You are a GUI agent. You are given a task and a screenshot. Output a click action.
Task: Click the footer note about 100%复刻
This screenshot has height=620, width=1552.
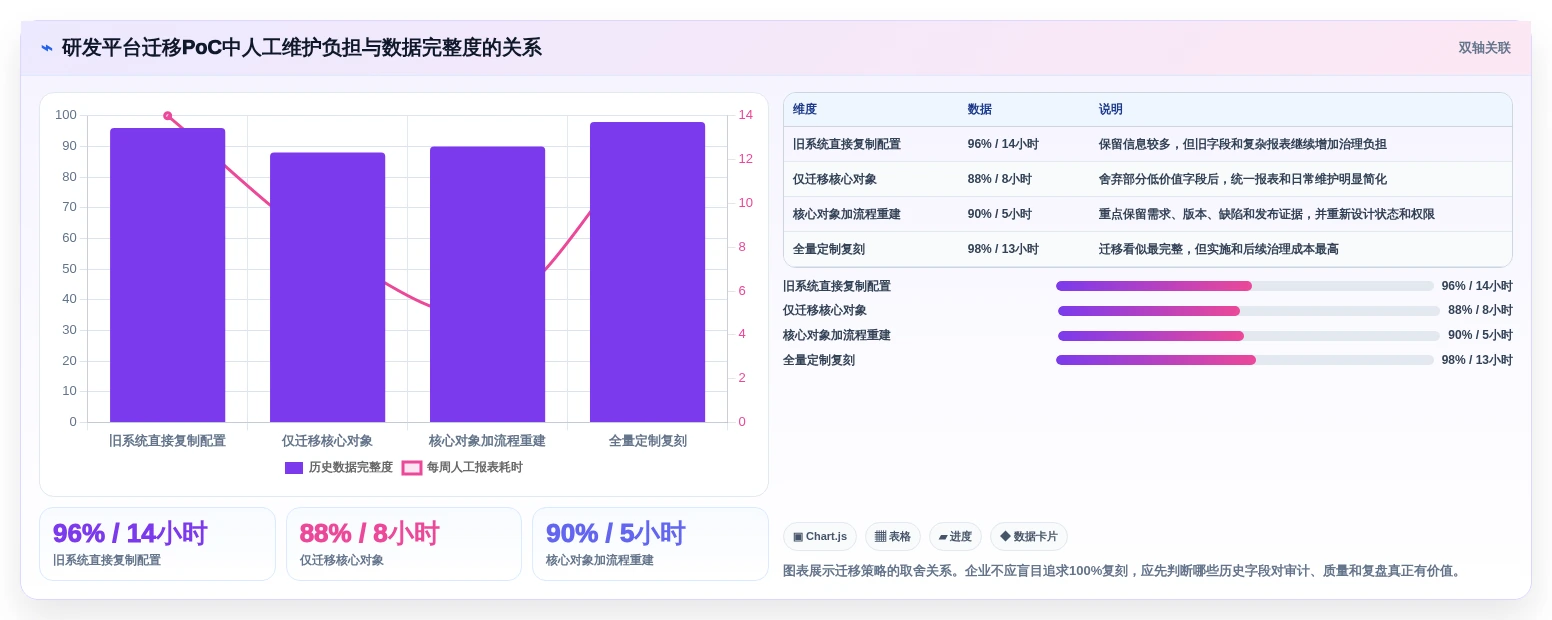1124,571
